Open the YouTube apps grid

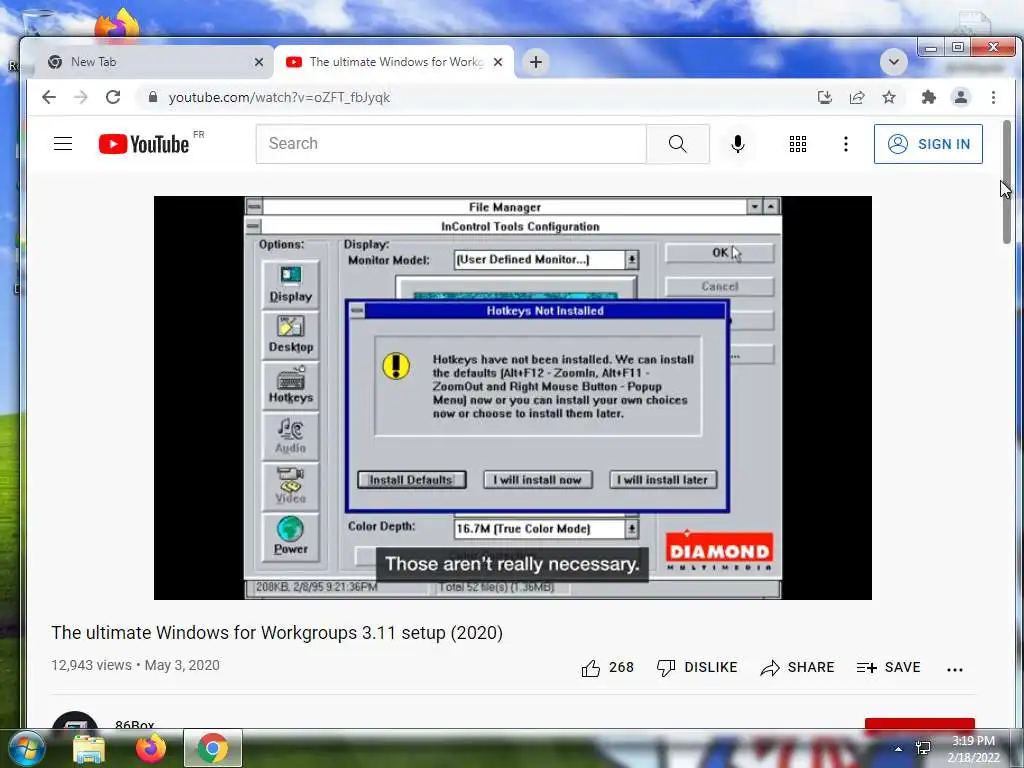[797, 144]
